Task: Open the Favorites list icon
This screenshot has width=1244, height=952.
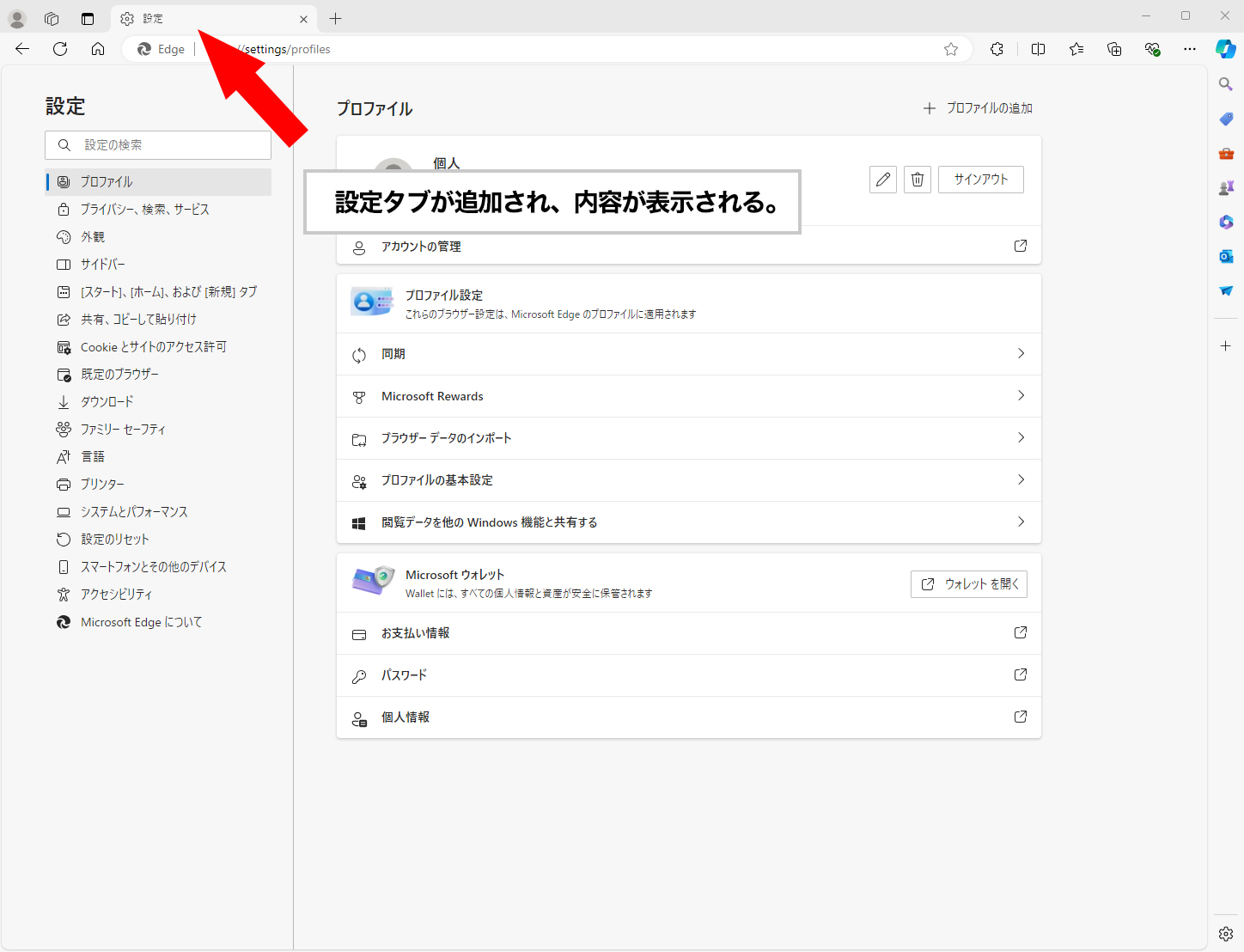Action: pos(1076,49)
